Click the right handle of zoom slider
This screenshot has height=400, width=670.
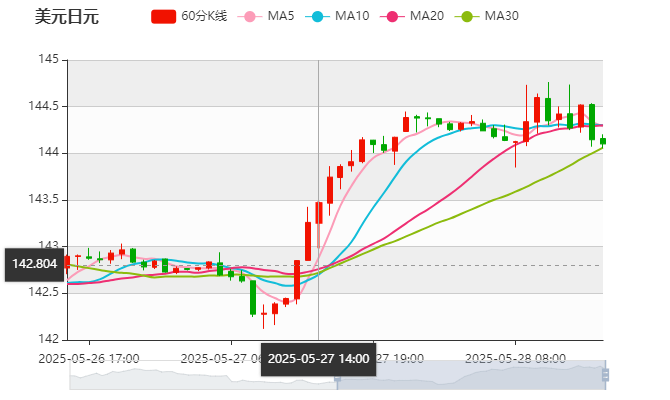pyautogui.click(x=605, y=375)
